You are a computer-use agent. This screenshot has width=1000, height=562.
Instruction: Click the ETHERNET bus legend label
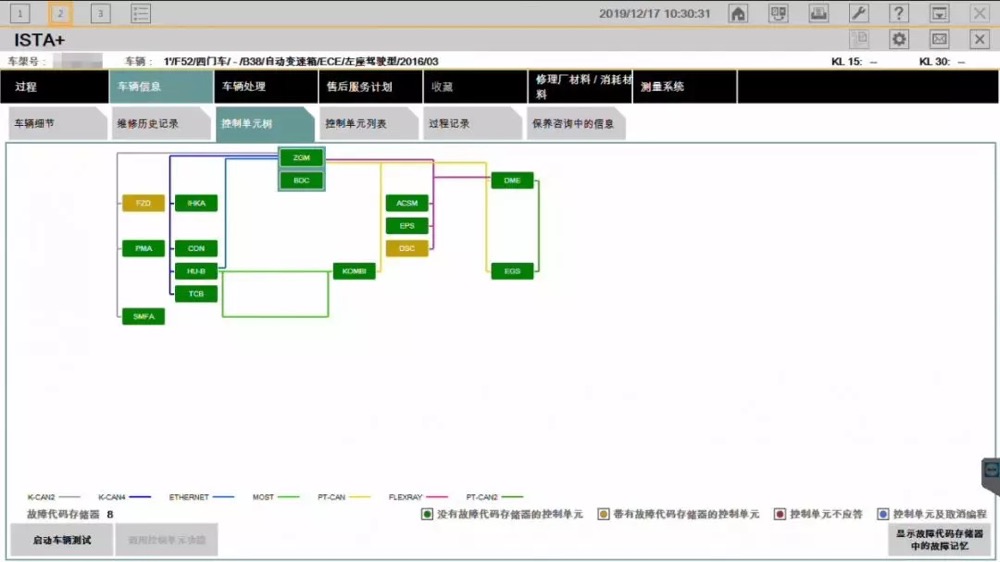coord(189,497)
